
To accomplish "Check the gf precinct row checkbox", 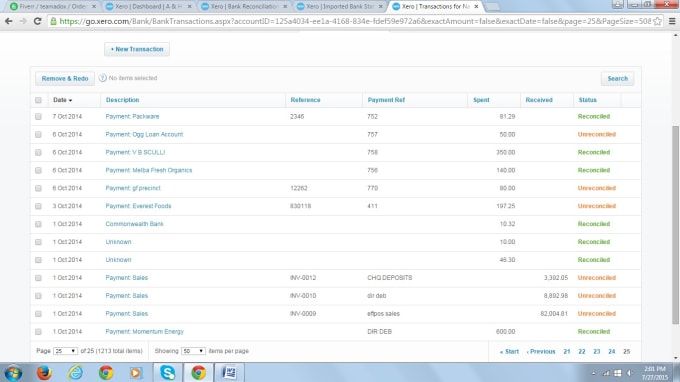I will coord(38,188).
